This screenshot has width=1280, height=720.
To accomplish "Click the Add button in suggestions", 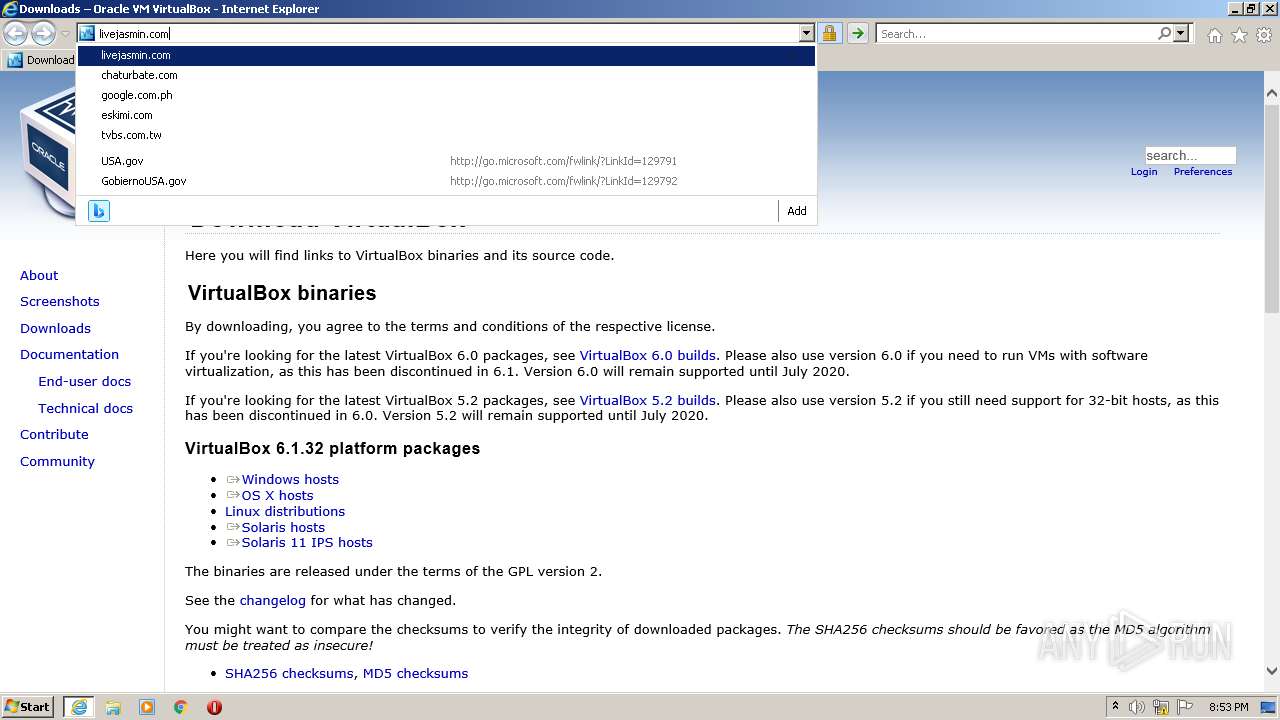I will [x=797, y=211].
